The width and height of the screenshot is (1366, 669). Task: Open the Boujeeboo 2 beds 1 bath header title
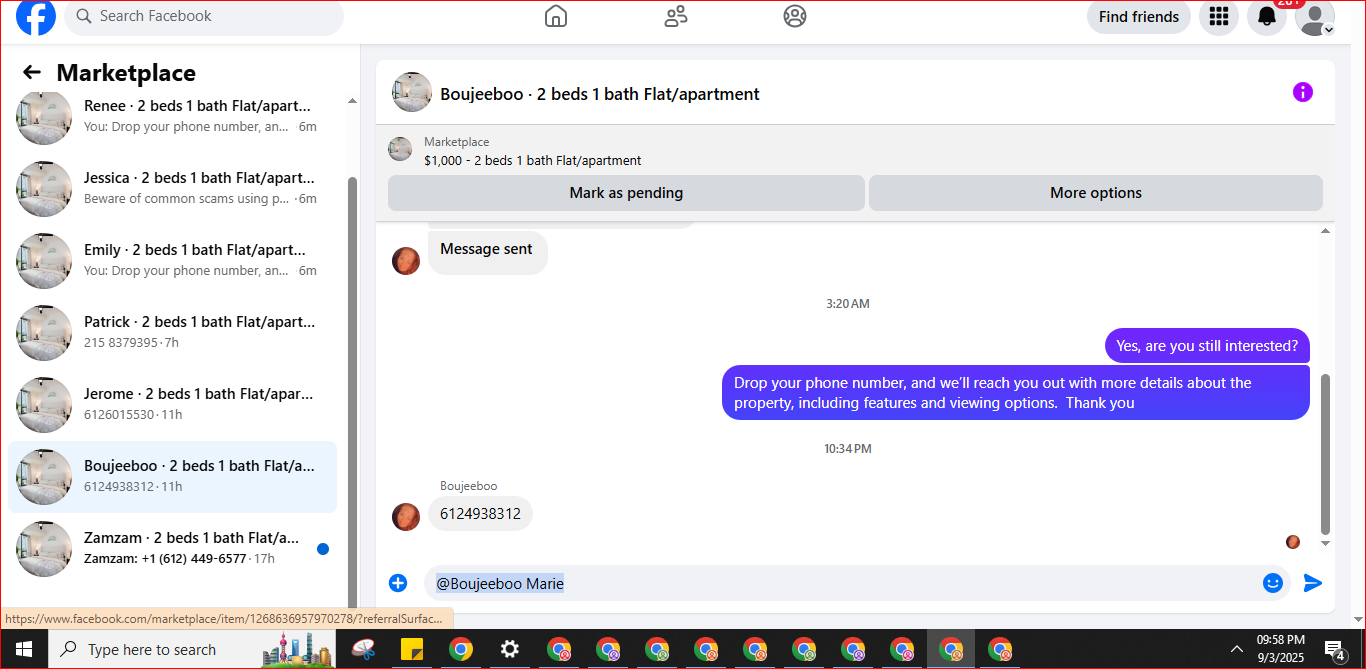tap(600, 94)
